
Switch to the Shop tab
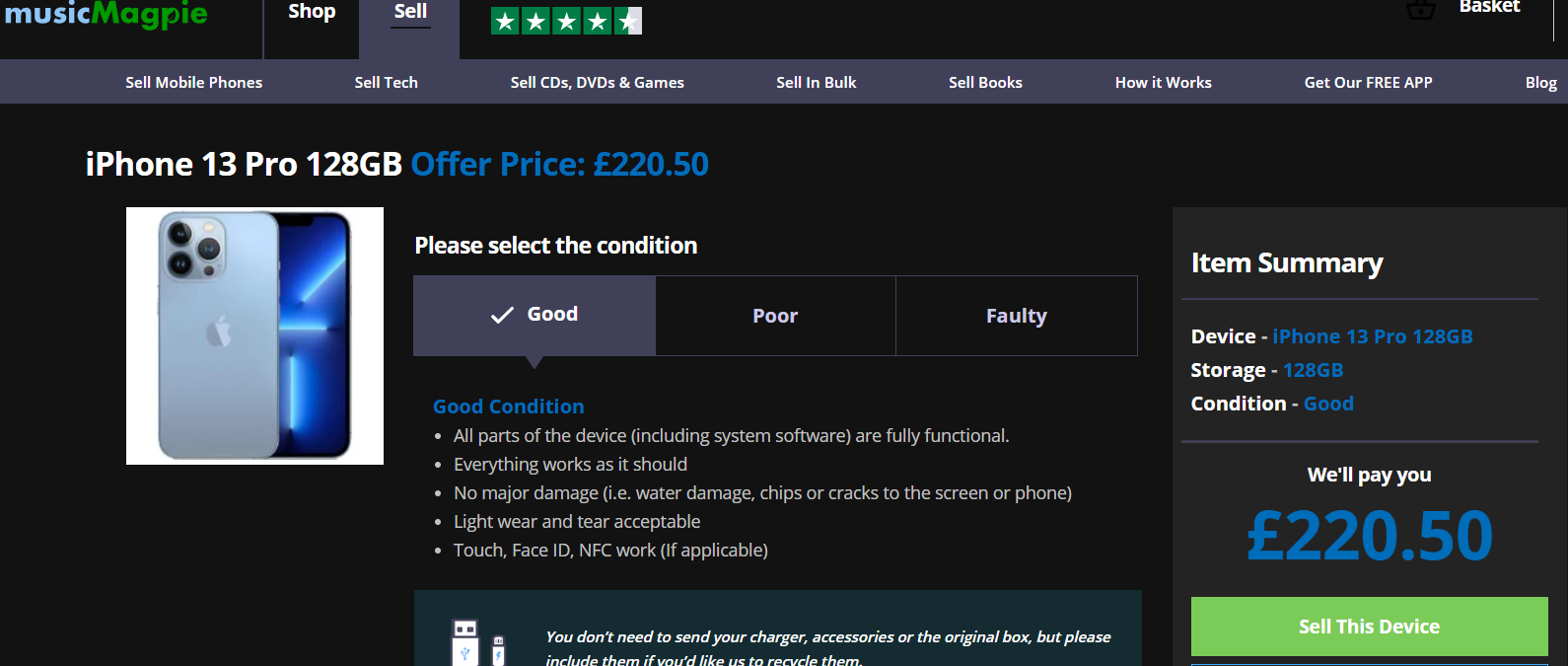(312, 13)
